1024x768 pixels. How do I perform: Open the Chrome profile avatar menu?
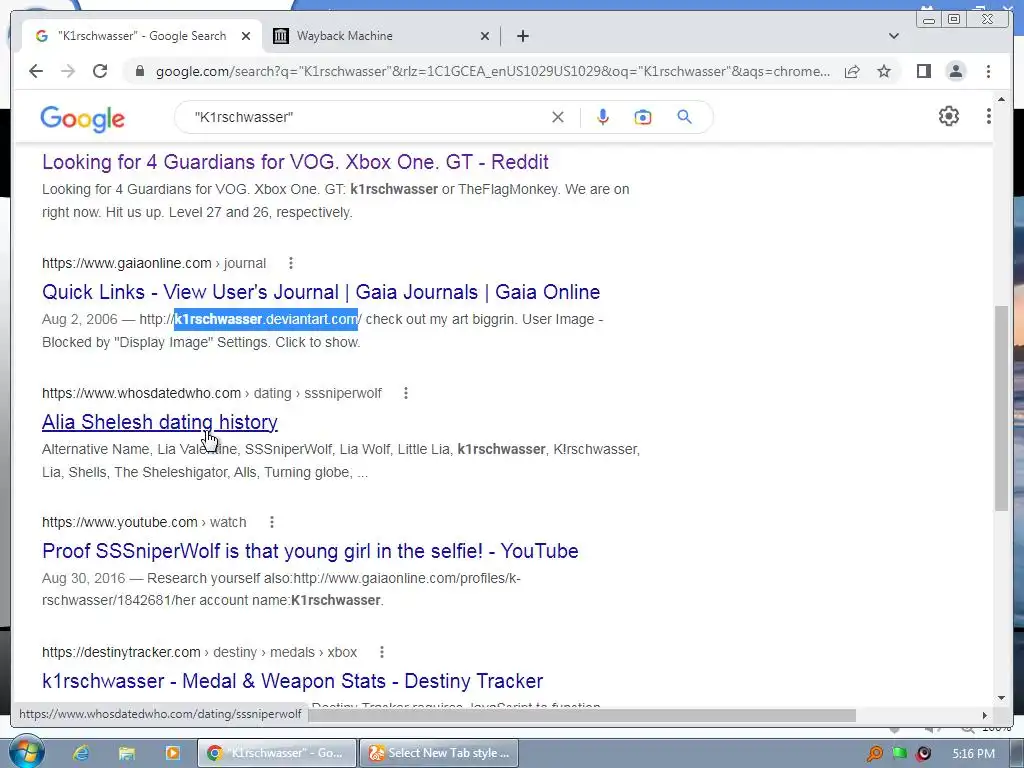[x=956, y=71]
